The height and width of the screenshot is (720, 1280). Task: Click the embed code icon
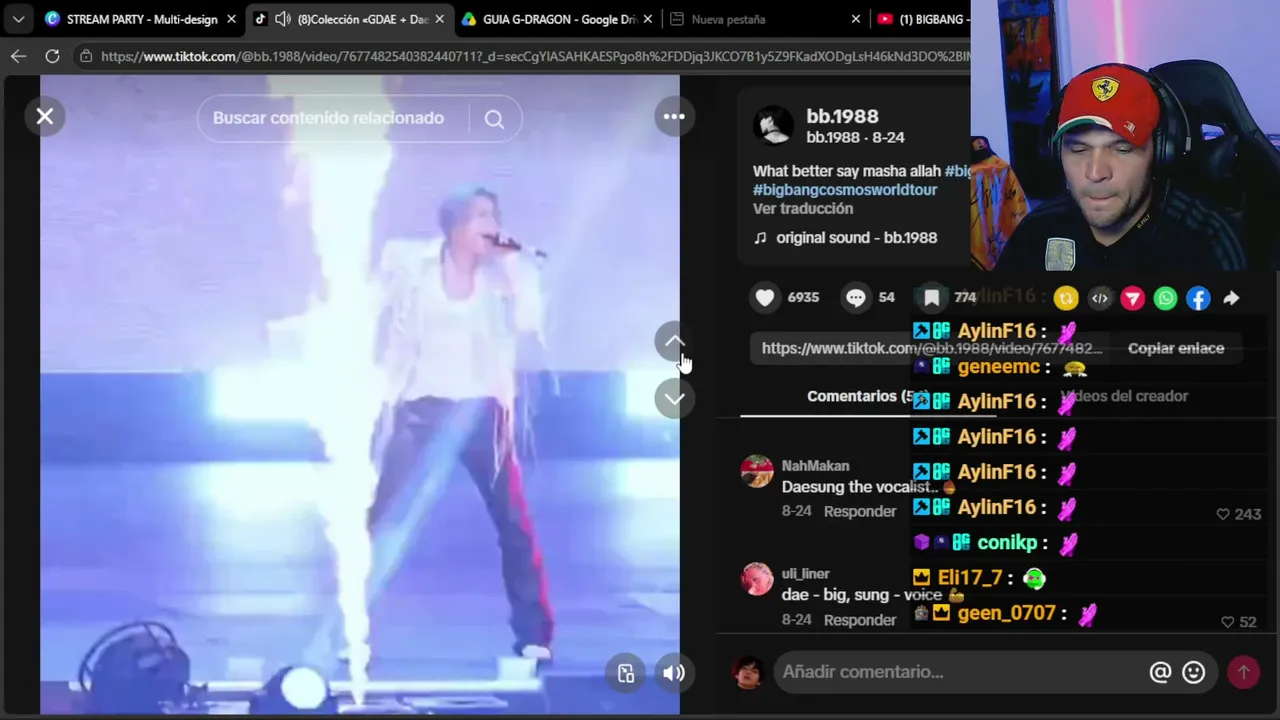[1099, 298]
